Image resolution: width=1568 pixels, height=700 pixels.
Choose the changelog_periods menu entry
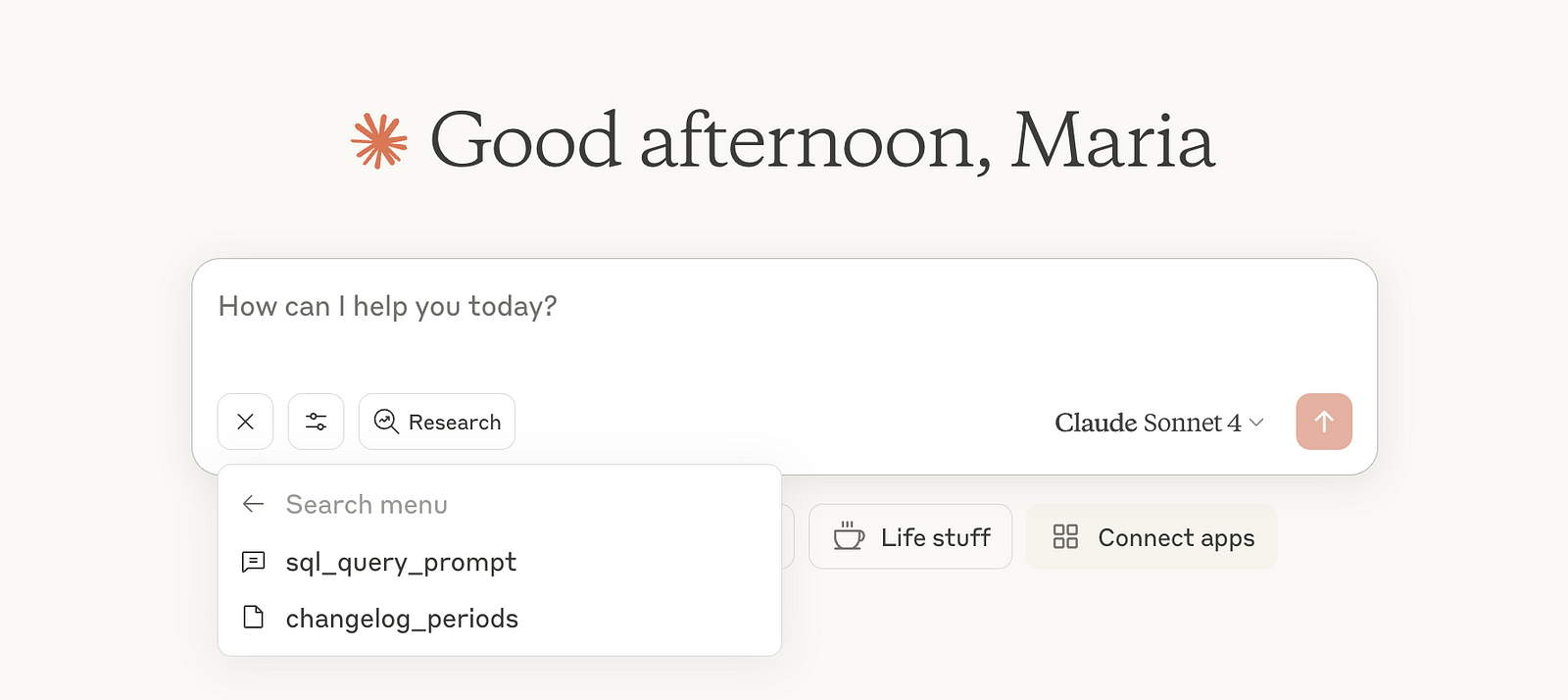[x=402, y=619]
